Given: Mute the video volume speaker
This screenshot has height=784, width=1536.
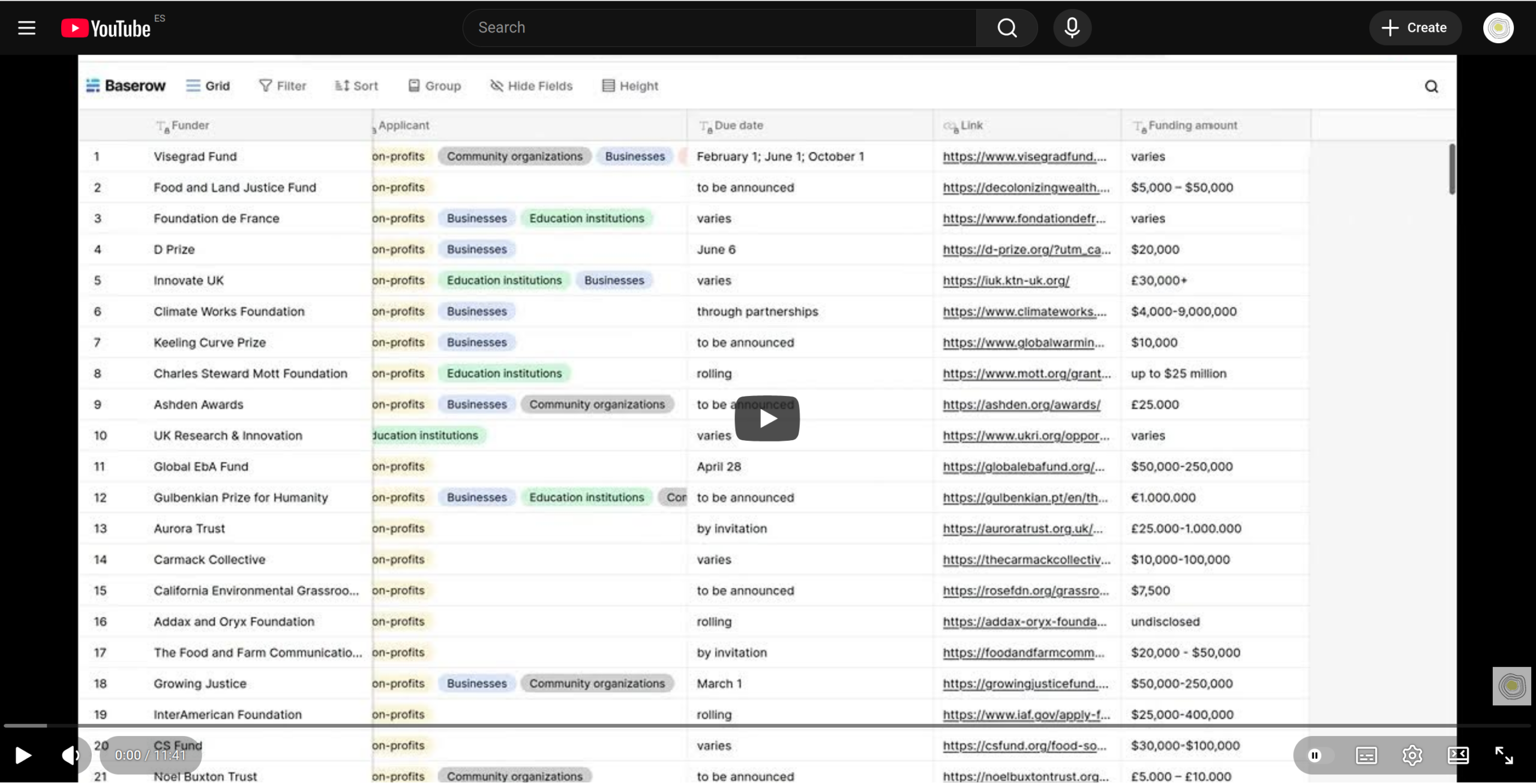Looking at the screenshot, I should point(71,755).
